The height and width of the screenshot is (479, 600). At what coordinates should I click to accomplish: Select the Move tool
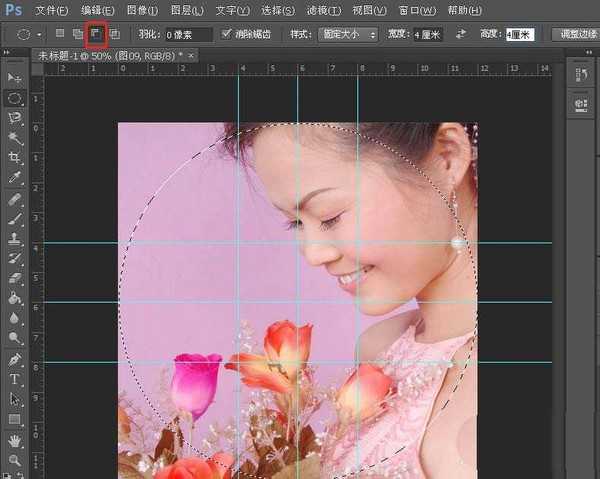15,78
